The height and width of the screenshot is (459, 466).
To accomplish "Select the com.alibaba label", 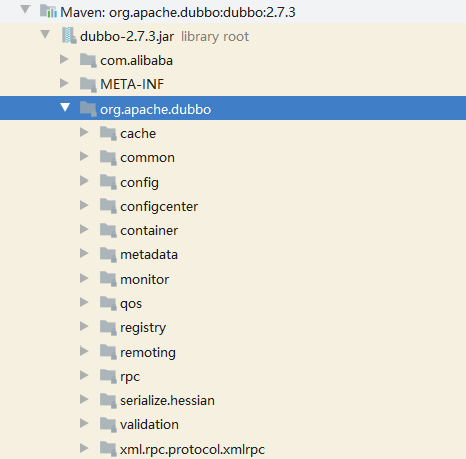I will click(x=137, y=61).
